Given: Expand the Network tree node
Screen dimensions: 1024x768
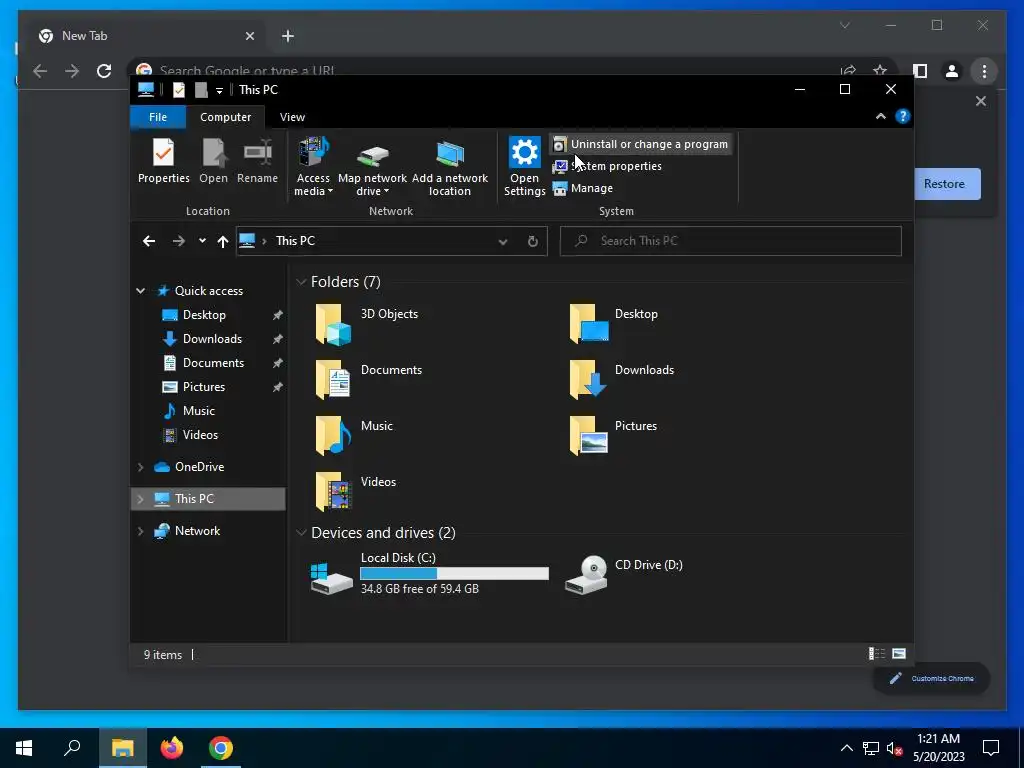Looking at the screenshot, I should tap(140, 531).
